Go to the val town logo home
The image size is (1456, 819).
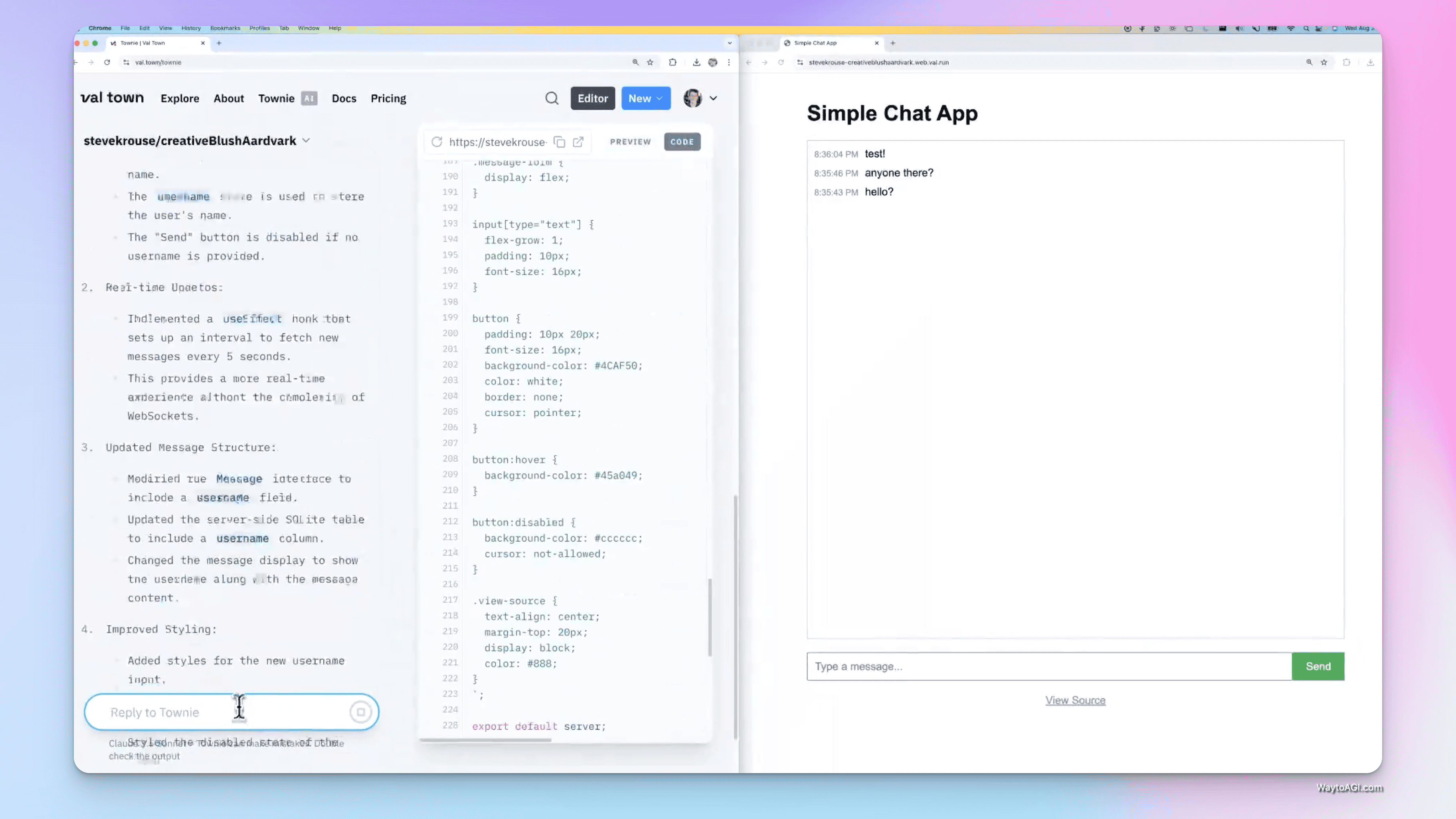[x=112, y=98]
